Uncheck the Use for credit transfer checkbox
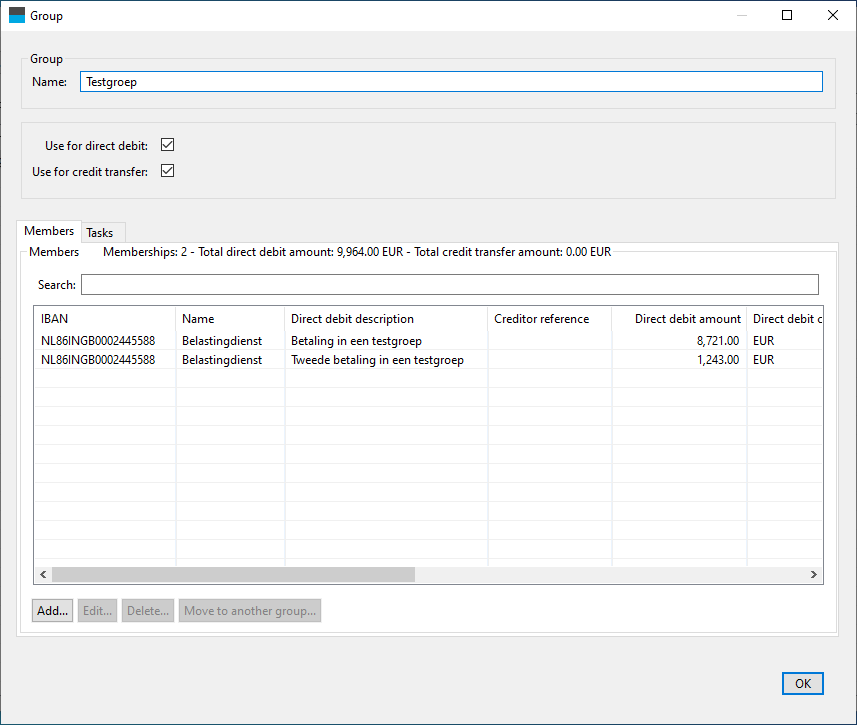857x725 pixels. point(168,171)
